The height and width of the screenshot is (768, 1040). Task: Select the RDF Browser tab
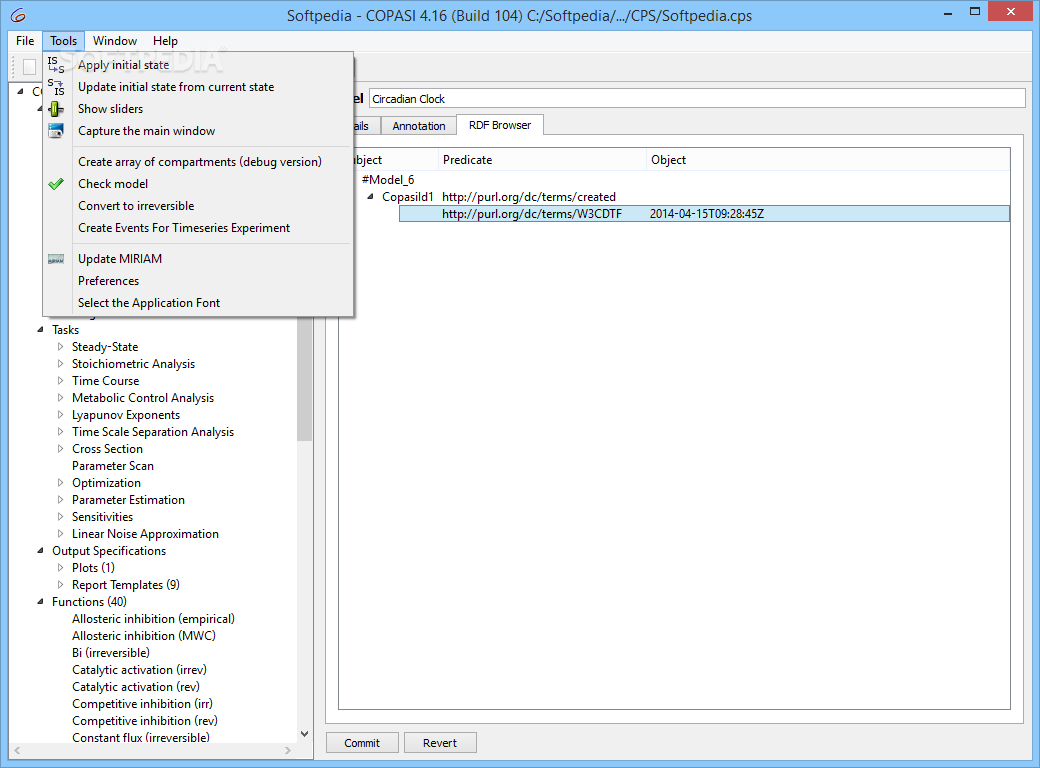[500, 125]
